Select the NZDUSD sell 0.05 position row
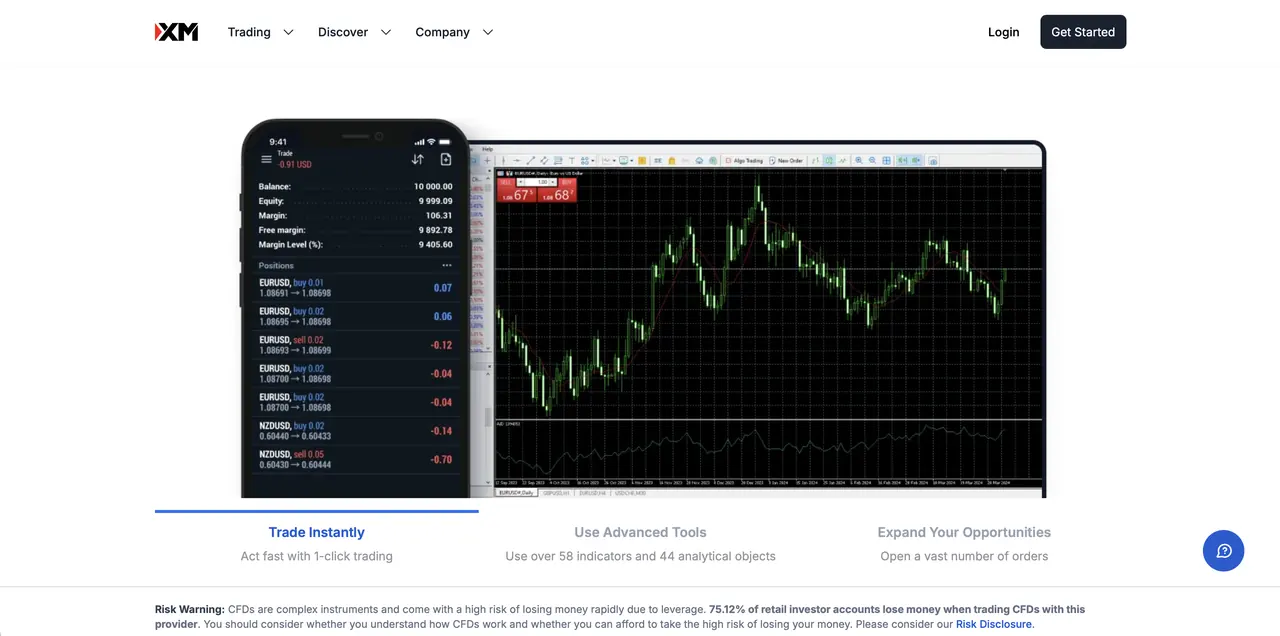This screenshot has width=1280, height=636. coord(356,460)
